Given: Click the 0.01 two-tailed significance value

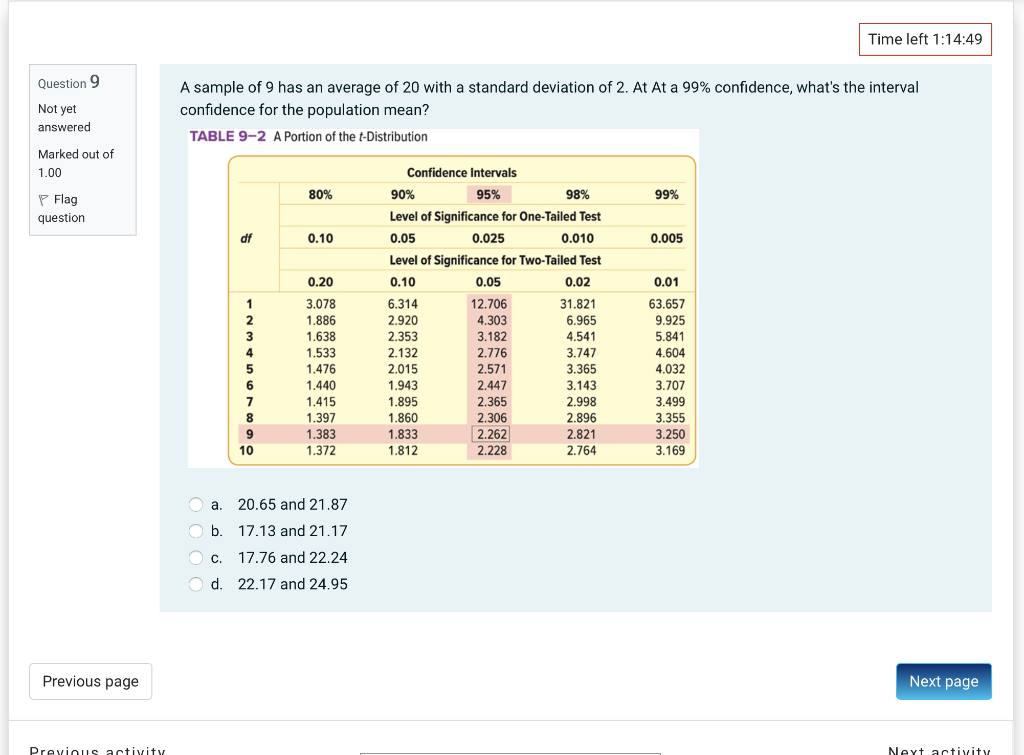Looking at the screenshot, I should [x=666, y=282].
